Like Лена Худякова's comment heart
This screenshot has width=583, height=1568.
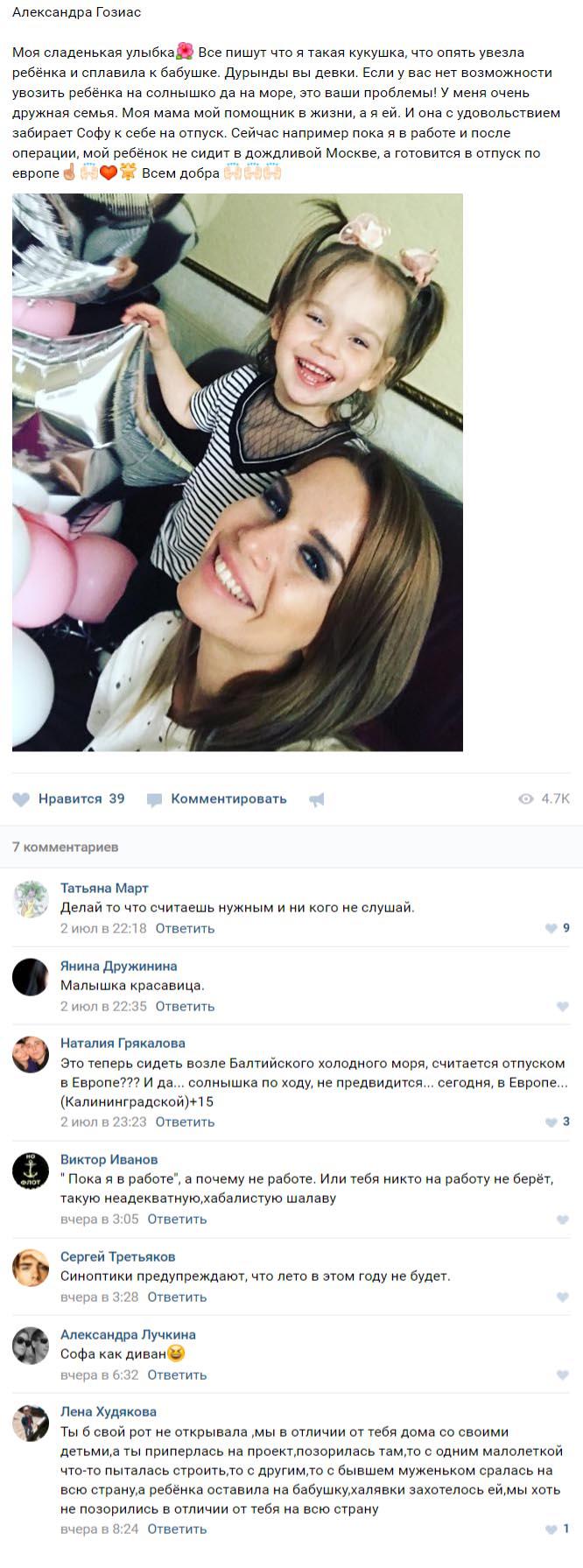(551, 1530)
